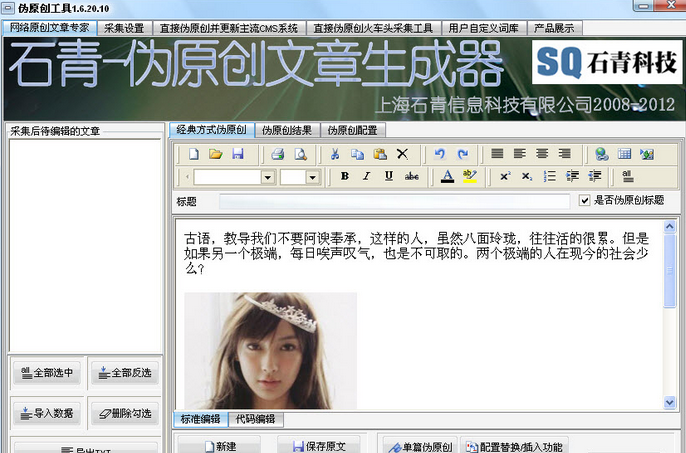Toggle underline formatting
The height and width of the screenshot is (453, 686).
click(388, 176)
